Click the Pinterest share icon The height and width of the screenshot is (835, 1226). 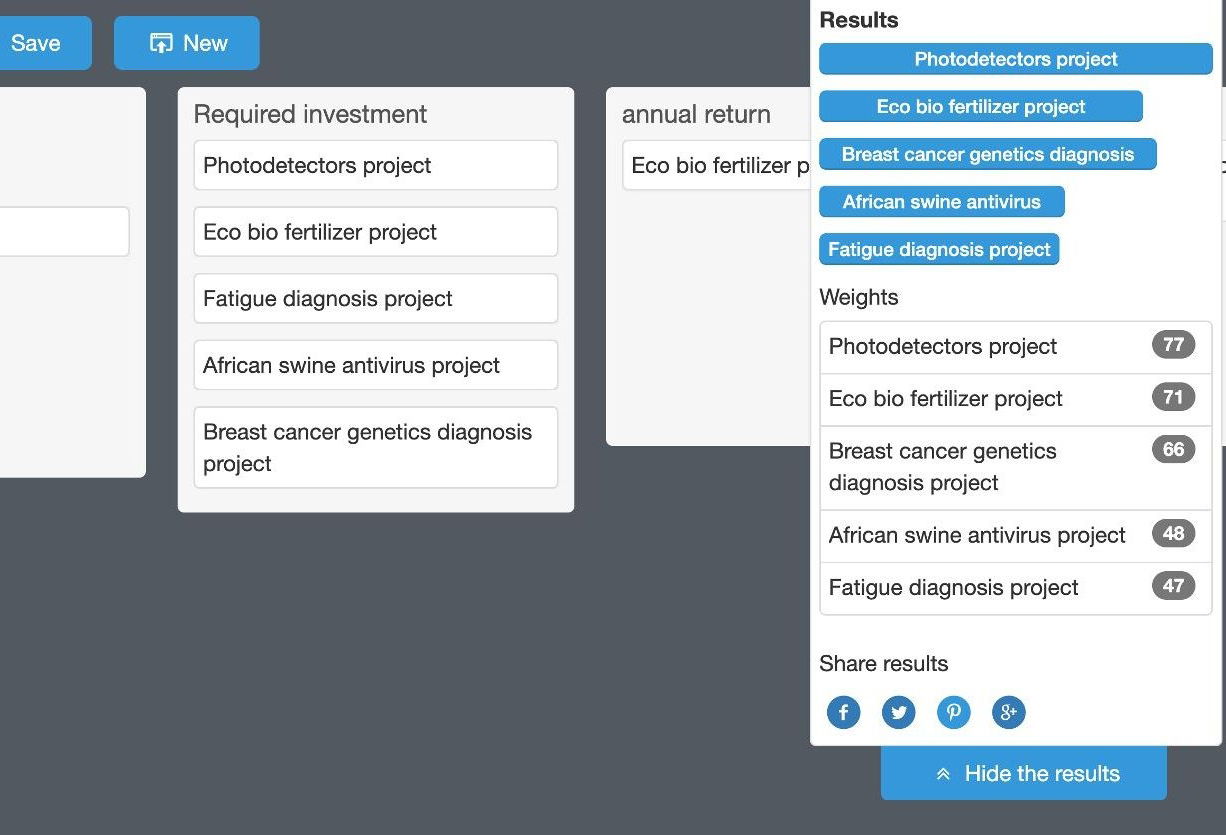pyautogui.click(x=953, y=712)
